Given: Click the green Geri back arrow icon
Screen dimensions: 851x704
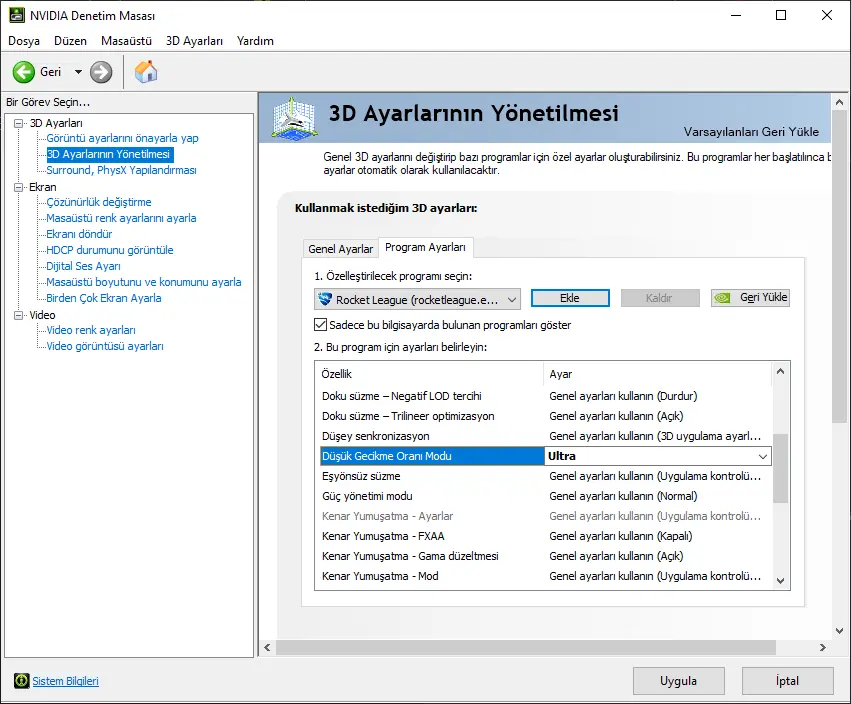Looking at the screenshot, I should coord(24,72).
